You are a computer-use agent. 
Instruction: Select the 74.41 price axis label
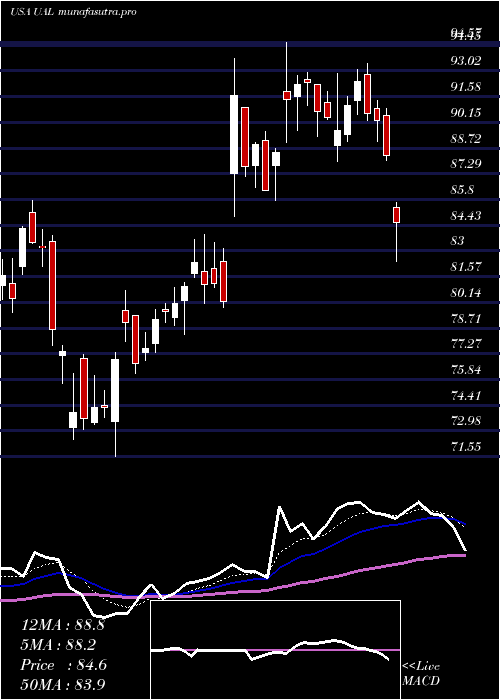point(466,395)
